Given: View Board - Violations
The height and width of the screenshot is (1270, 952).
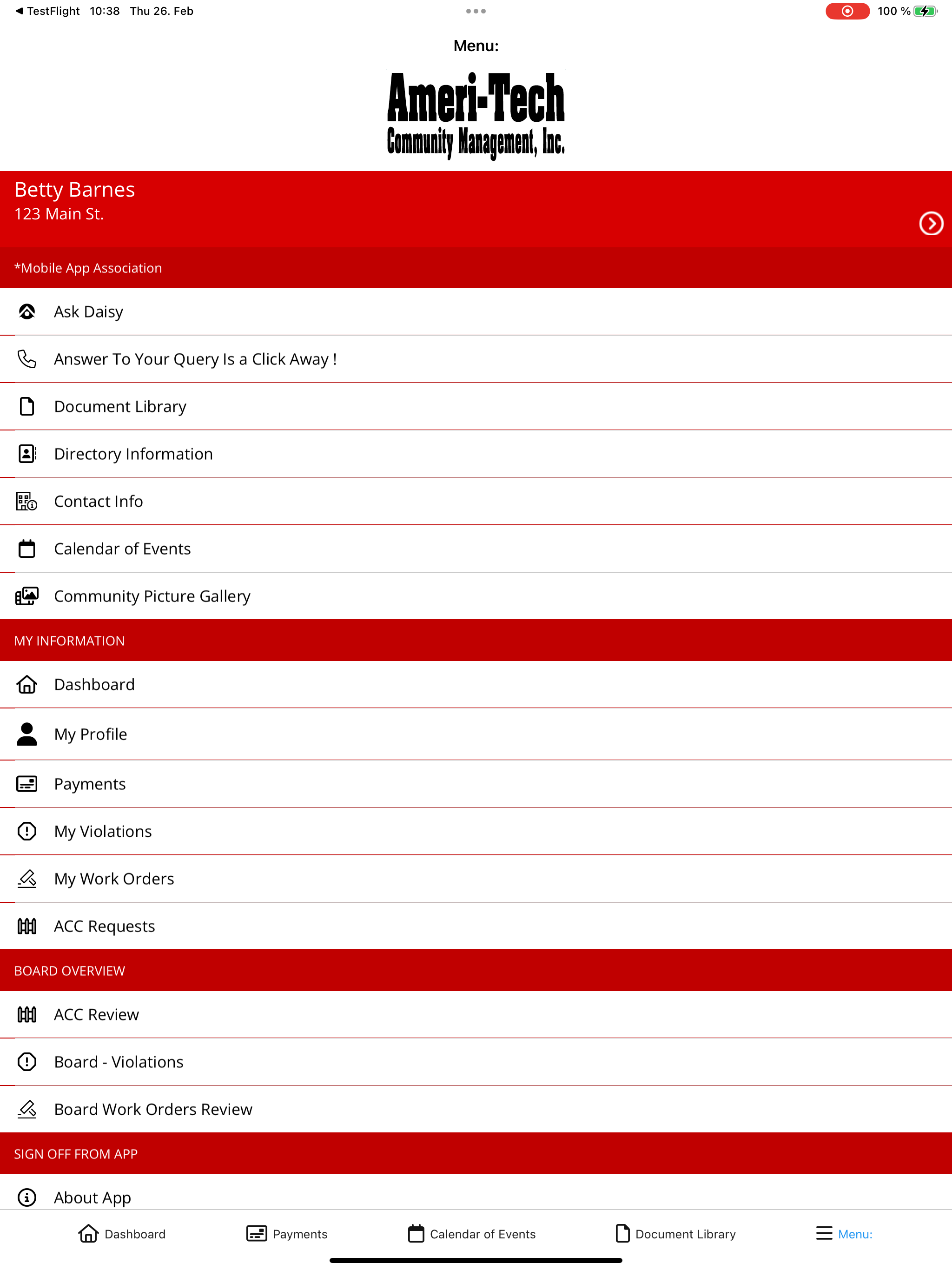Looking at the screenshot, I should [x=476, y=1062].
